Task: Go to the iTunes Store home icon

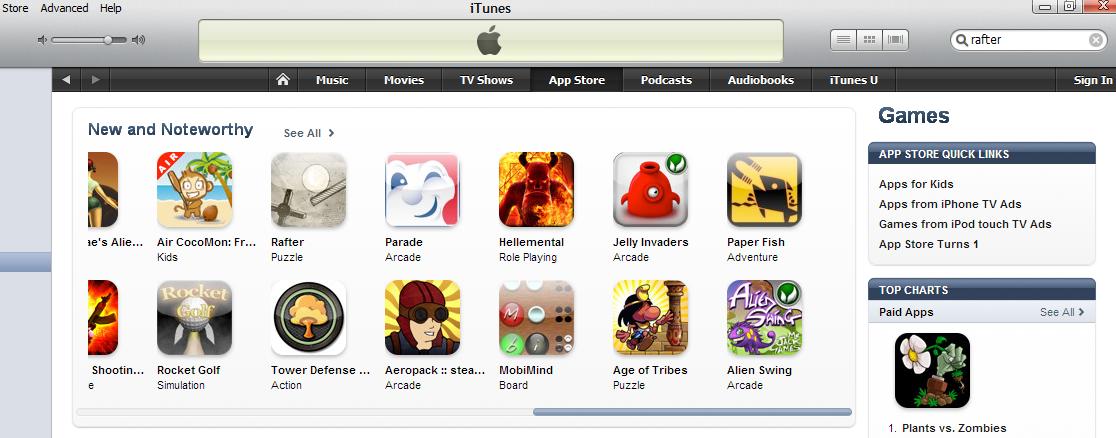Action: pos(283,80)
